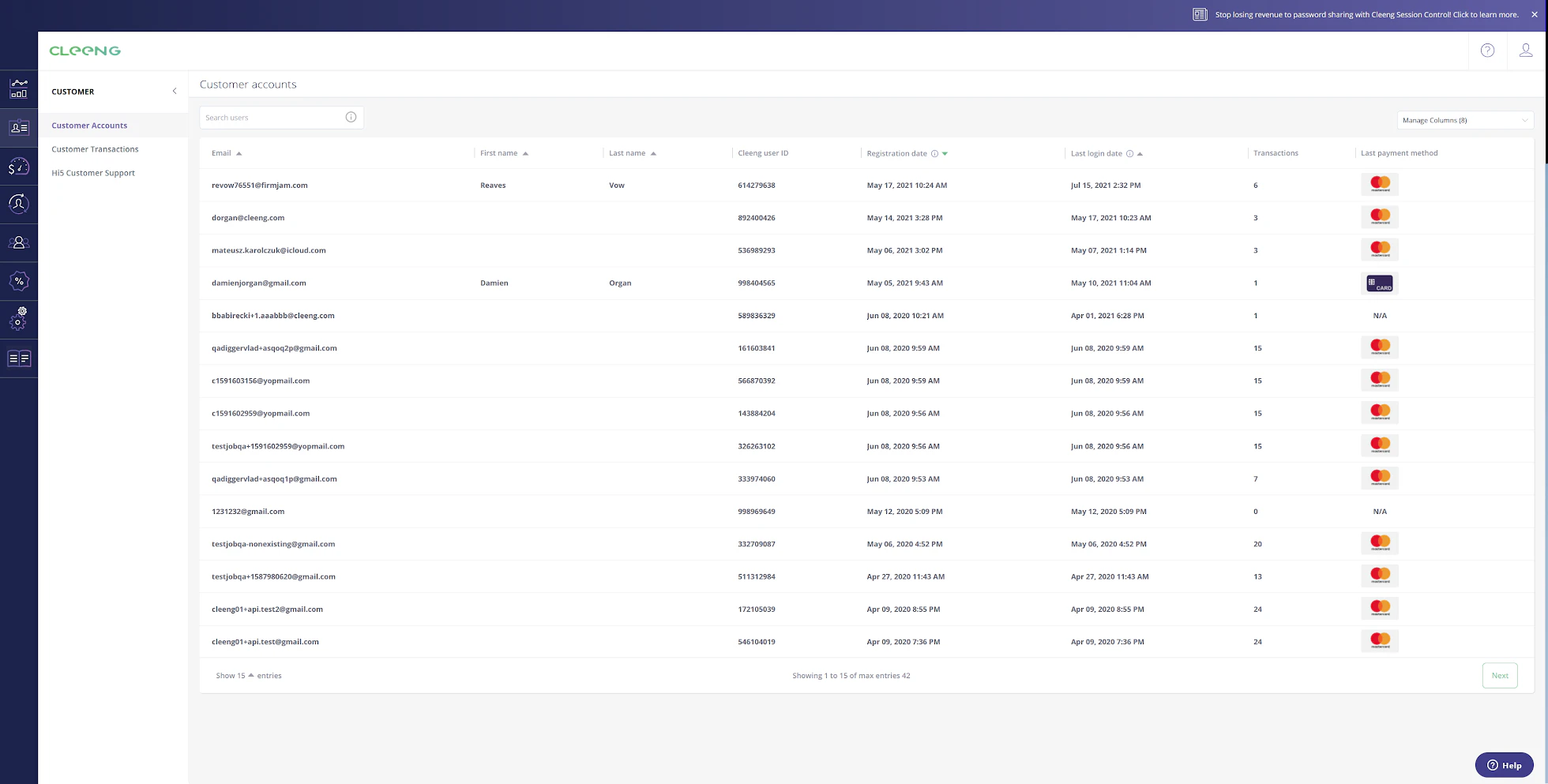Click the Next pagination button
The height and width of the screenshot is (784, 1548).
[1499, 675]
